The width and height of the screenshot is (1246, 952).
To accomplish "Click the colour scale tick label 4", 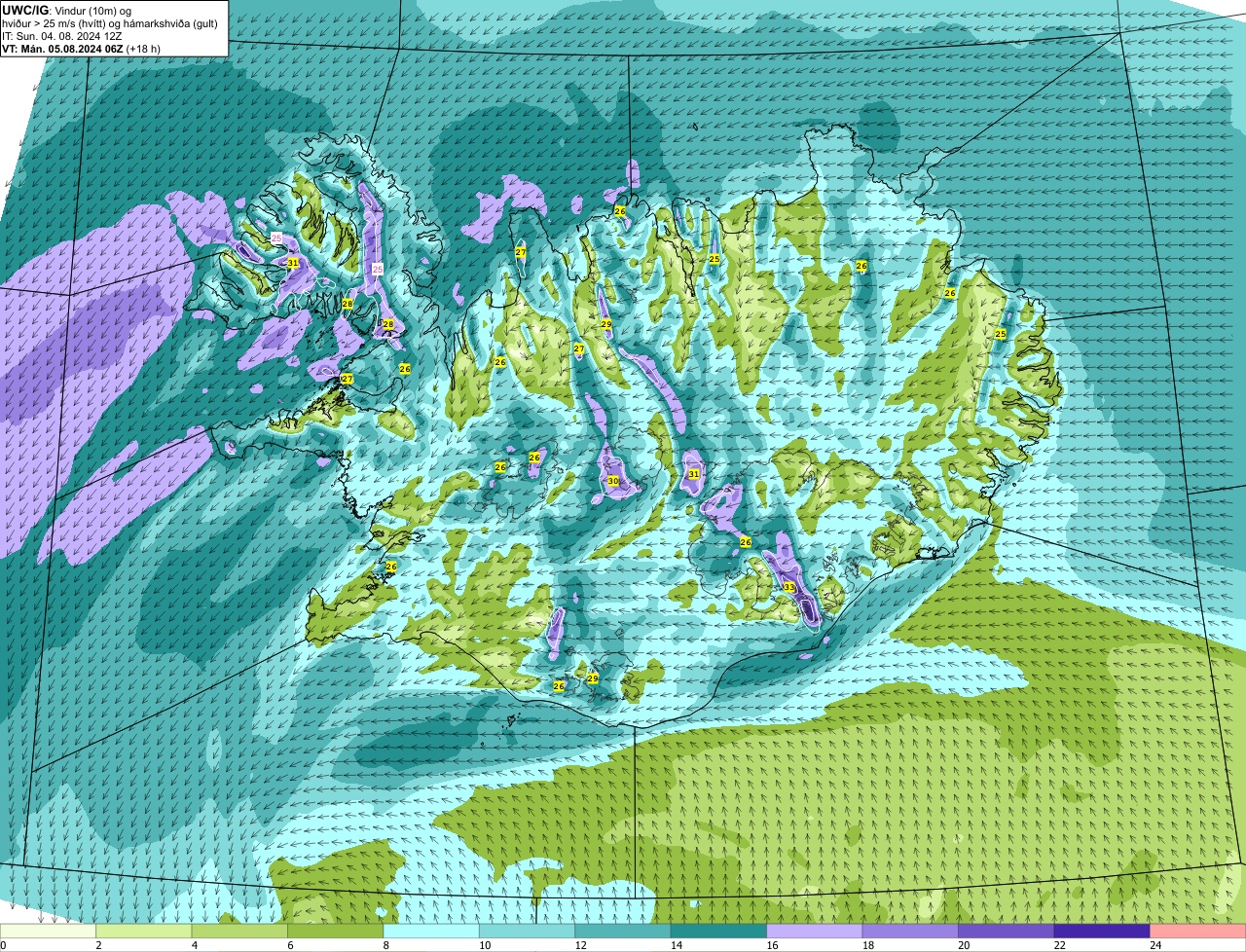I will click(193, 944).
